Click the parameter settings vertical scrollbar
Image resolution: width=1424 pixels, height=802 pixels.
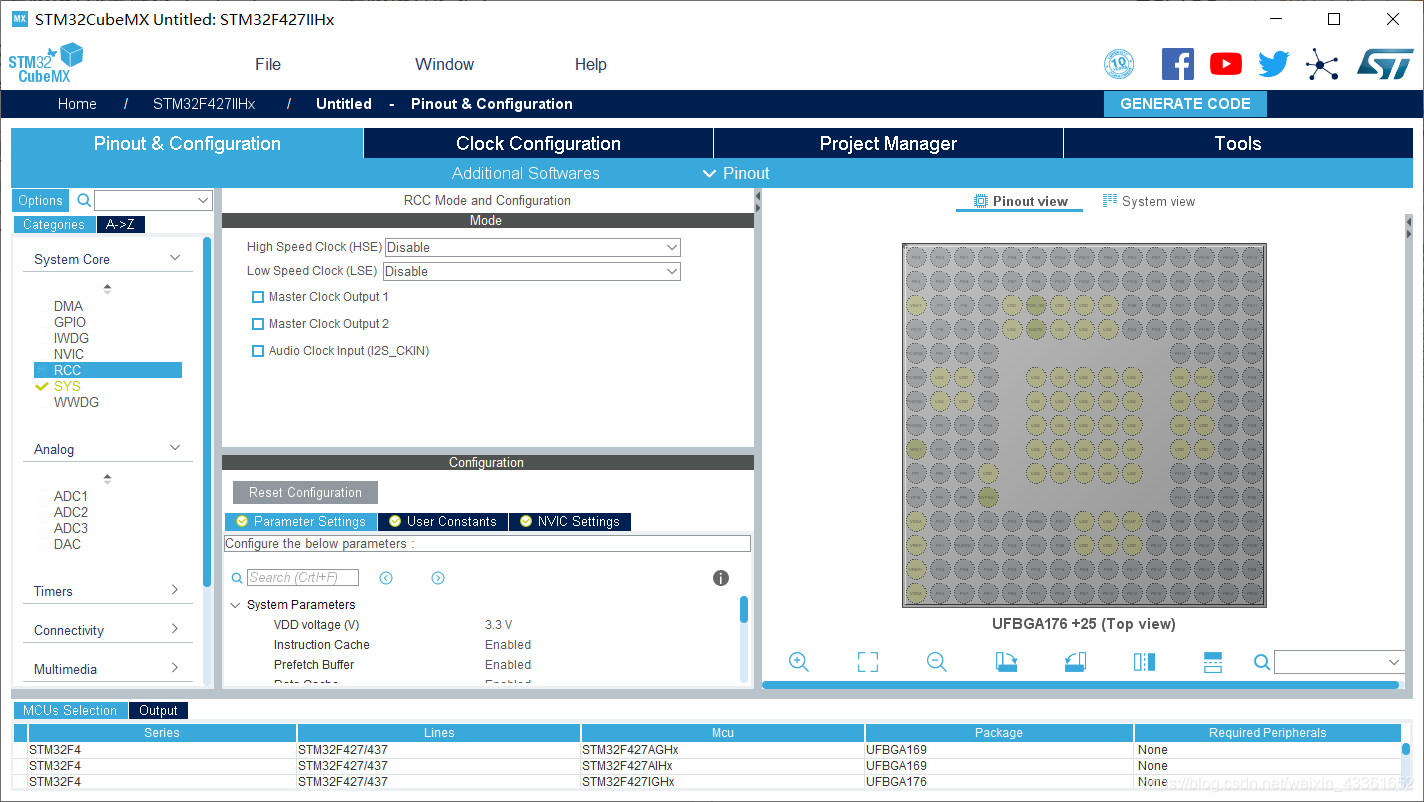(744, 609)
